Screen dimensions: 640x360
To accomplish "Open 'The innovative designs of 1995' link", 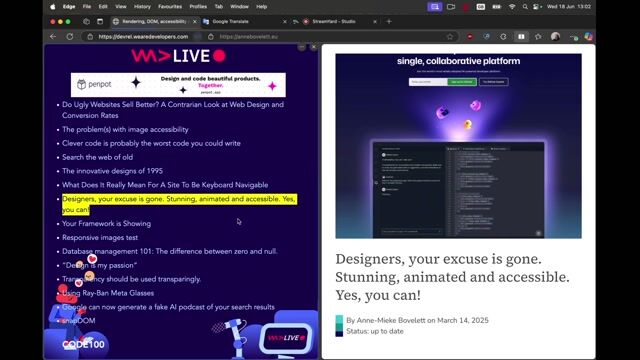I will 112,171.
